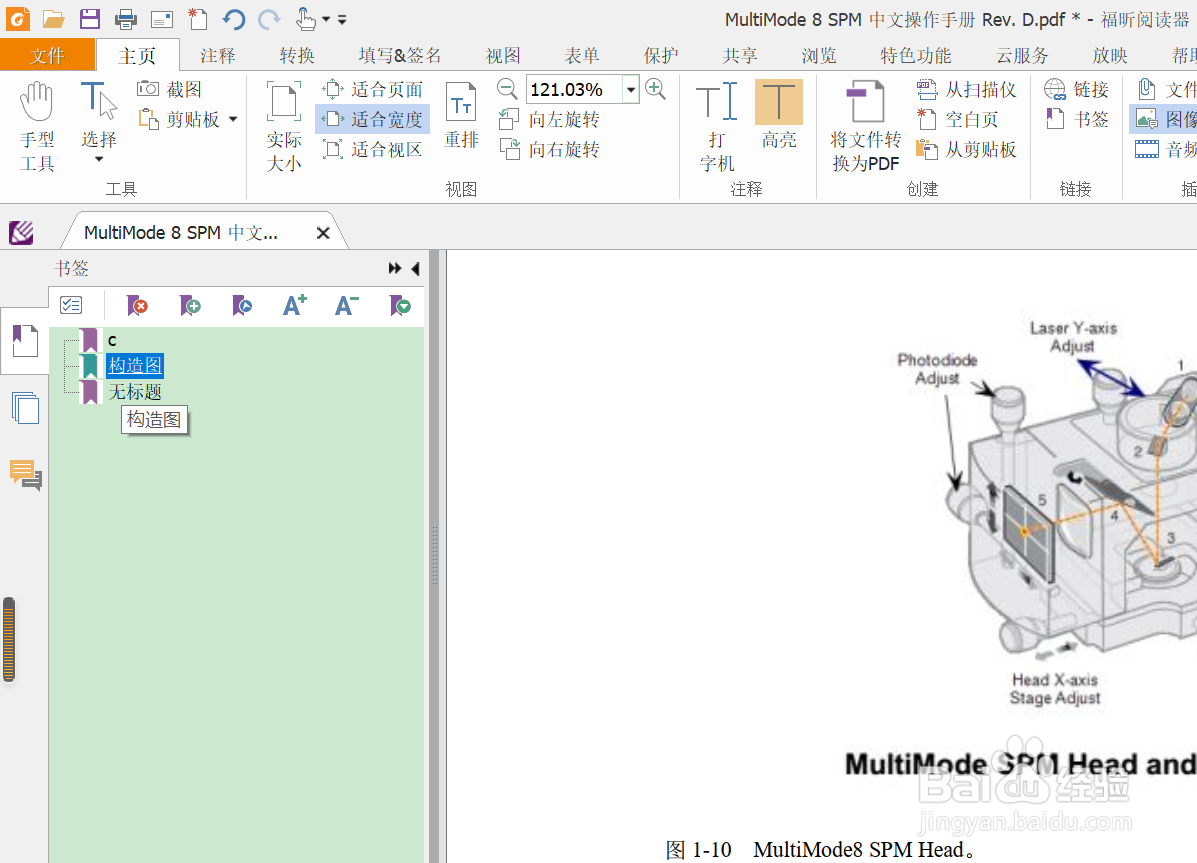Open bookmark dropdown options icon

click(400, 305)
